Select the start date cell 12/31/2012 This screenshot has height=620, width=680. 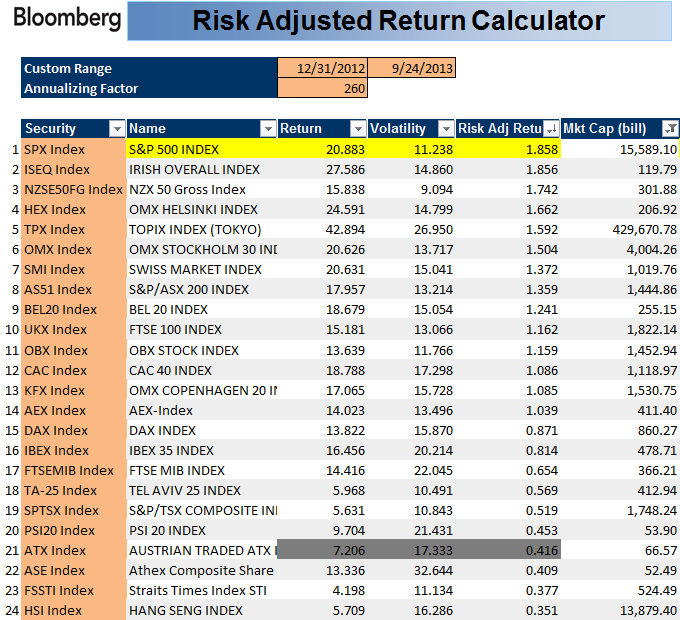(x=323, y=68)
